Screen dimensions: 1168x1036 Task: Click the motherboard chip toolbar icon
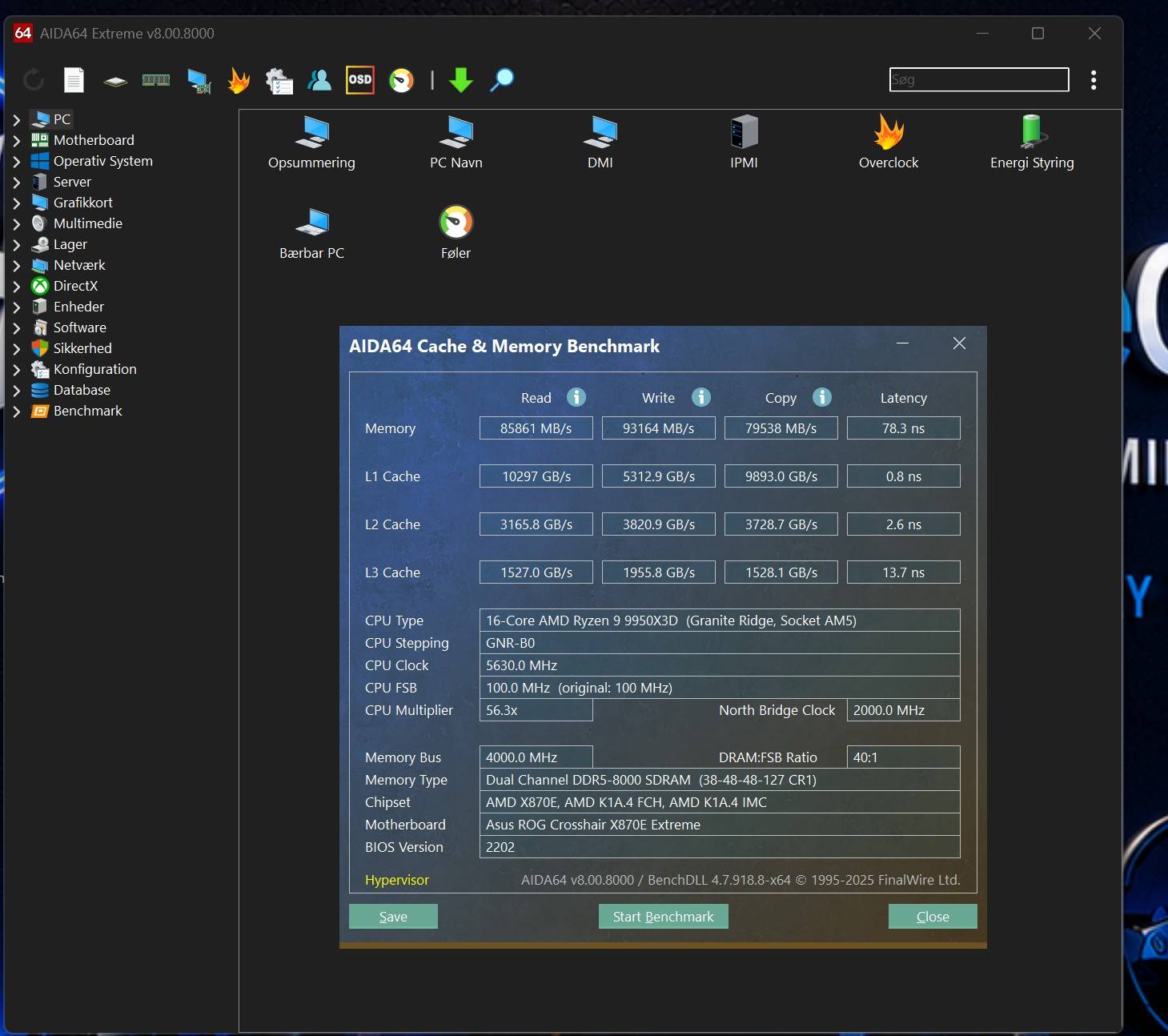coord(115,80)
